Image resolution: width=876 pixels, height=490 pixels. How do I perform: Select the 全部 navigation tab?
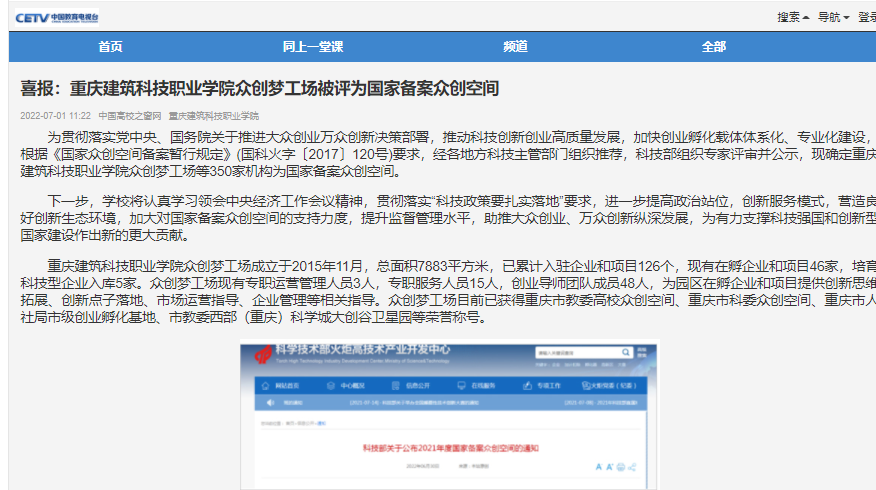(714, 47)
